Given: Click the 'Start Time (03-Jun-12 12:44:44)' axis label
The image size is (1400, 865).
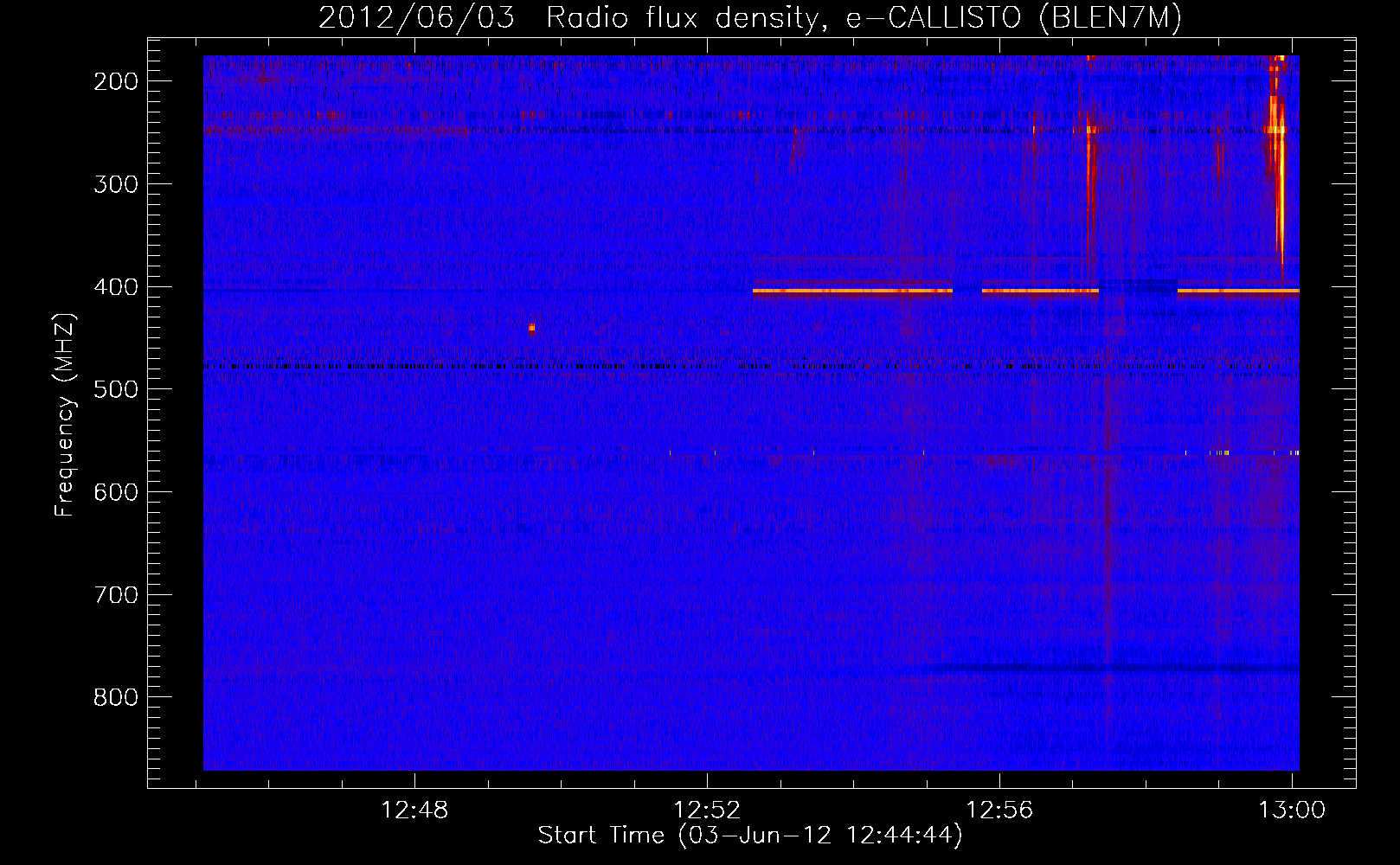Looking at the screenshot, I should tap(750, 836).
